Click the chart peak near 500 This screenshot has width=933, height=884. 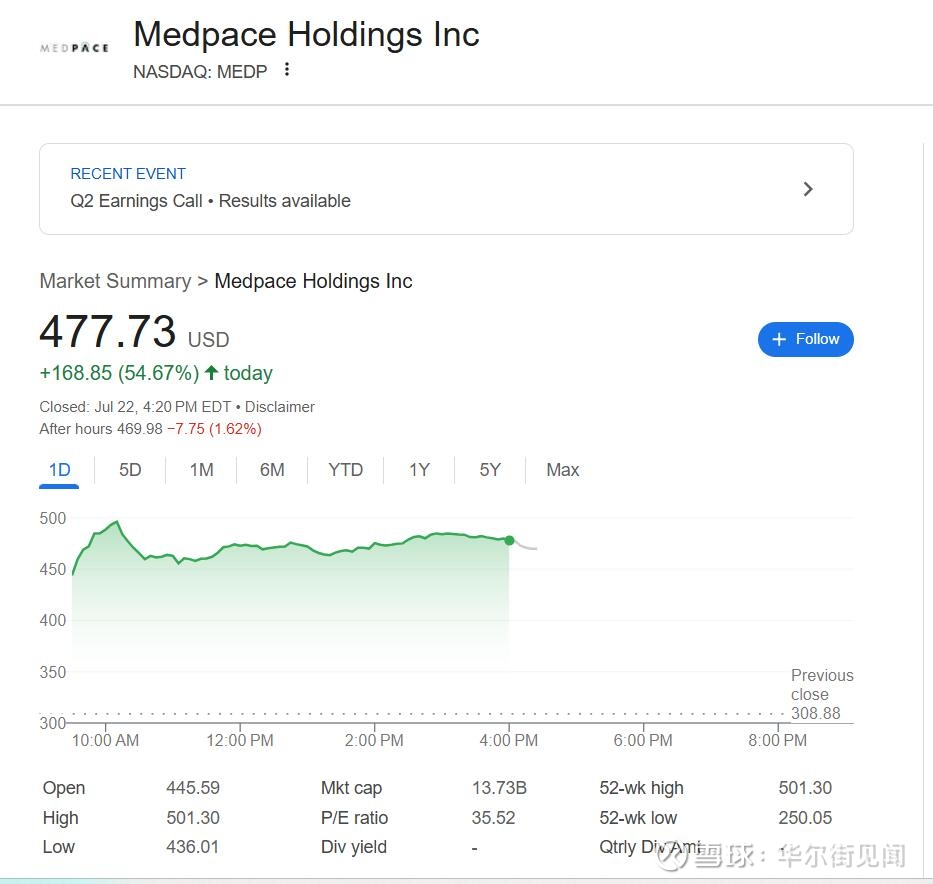click(117, 522)
